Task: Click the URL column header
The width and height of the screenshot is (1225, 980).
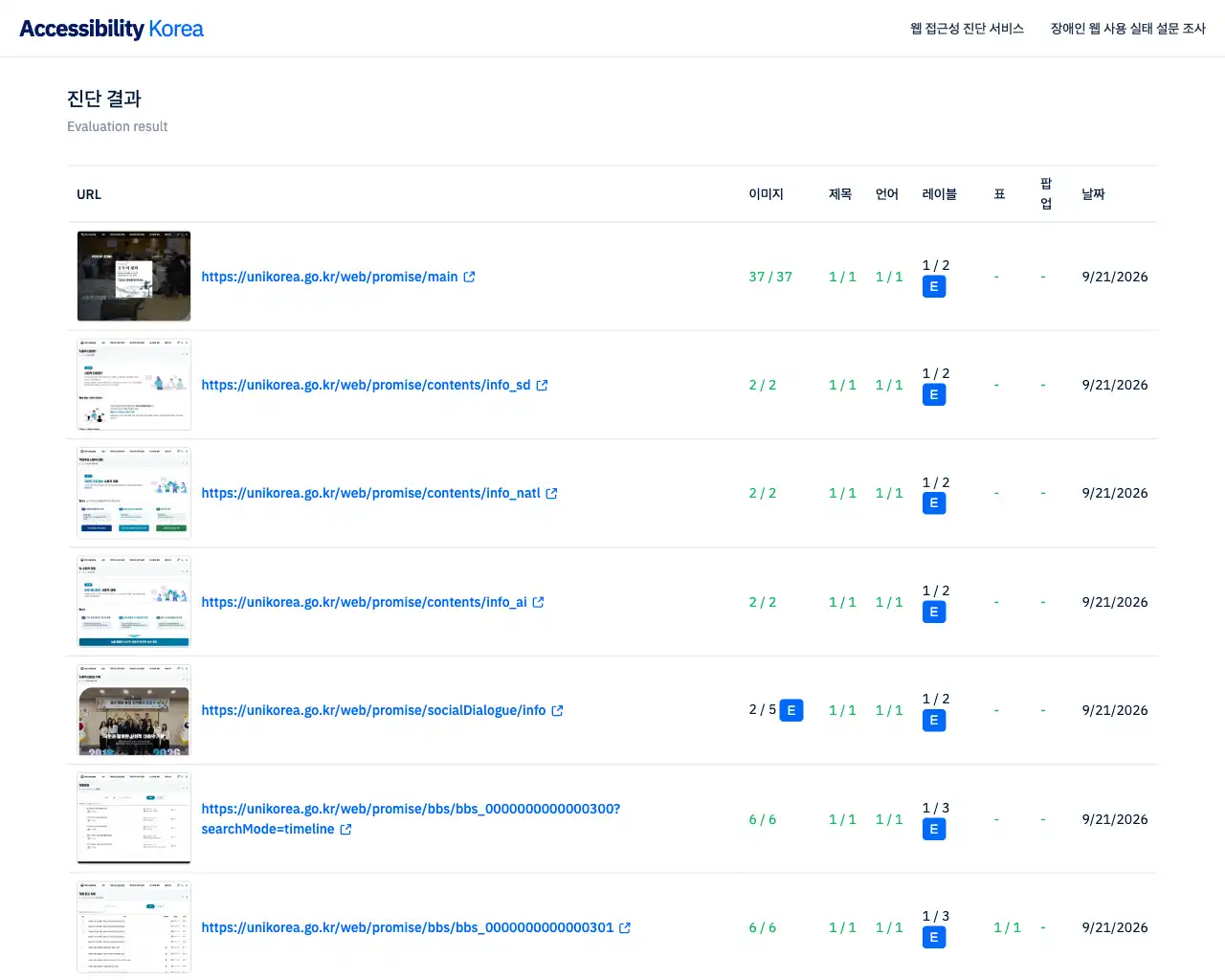Action: (89, 194)
